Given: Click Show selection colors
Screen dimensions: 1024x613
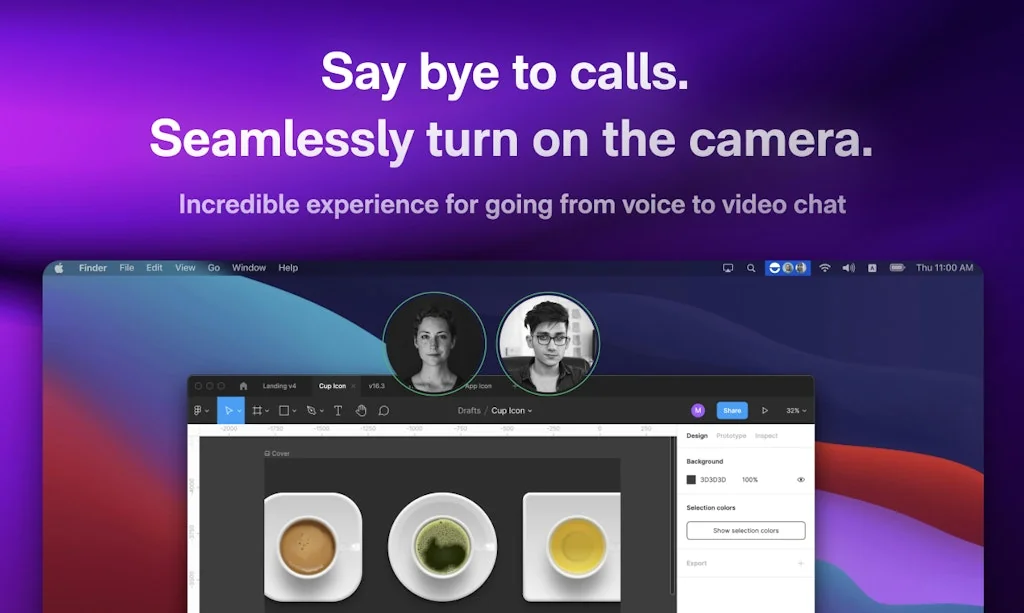Looking at the screenshot, I should click(745, 530).
